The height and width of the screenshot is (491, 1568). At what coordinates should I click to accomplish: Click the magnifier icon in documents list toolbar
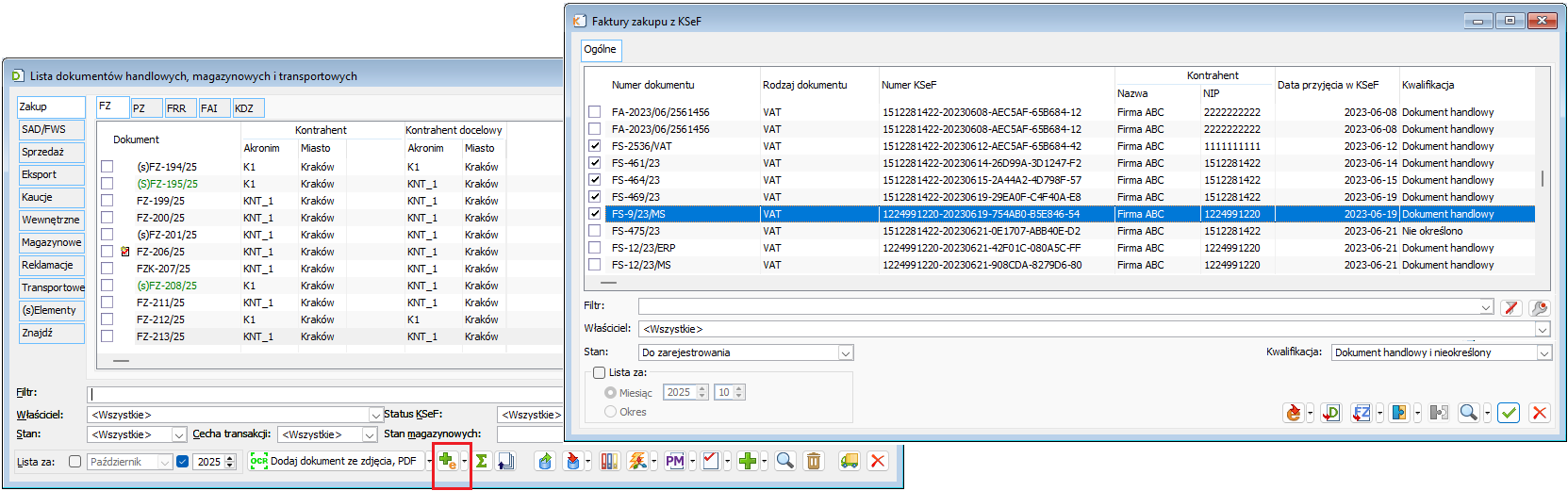[x=784, y=462]
